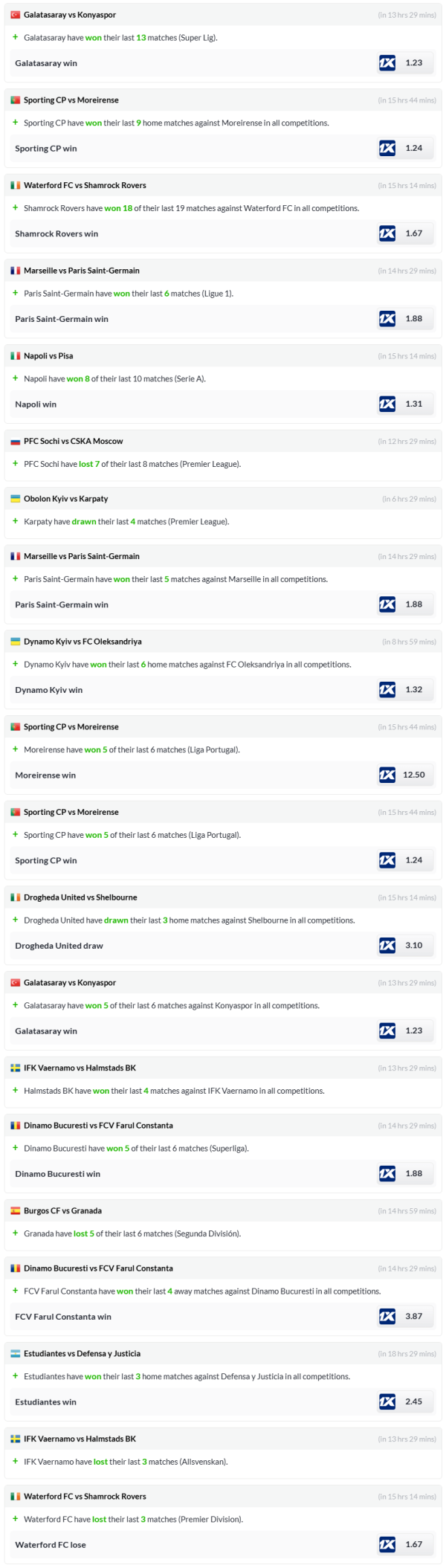The height and width of the screenshot is (1568, 446).
Task: Click the Spanish flag next to Burgos CF
Action: (x=15, y=1210)
